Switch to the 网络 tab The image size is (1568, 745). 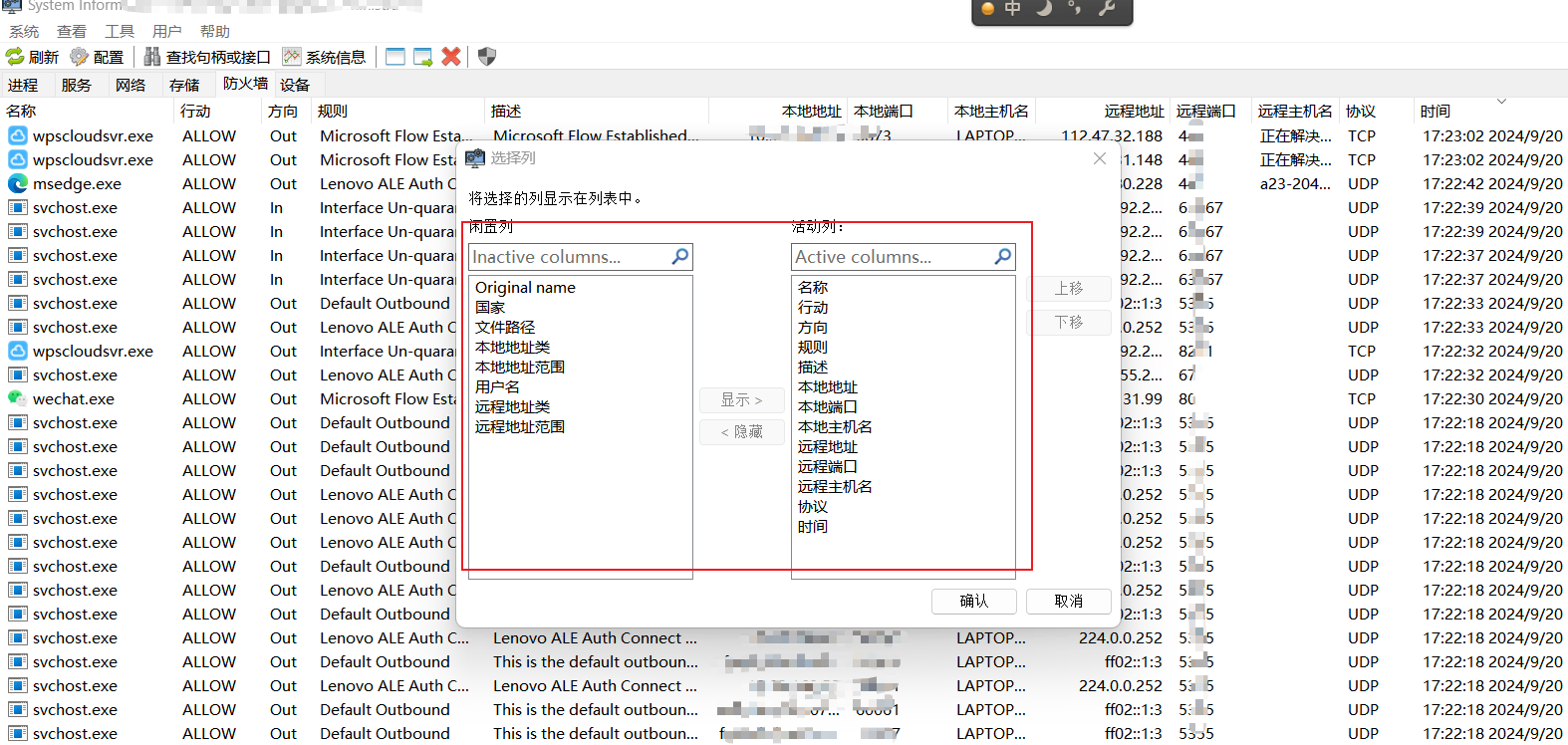click(131, 85)
